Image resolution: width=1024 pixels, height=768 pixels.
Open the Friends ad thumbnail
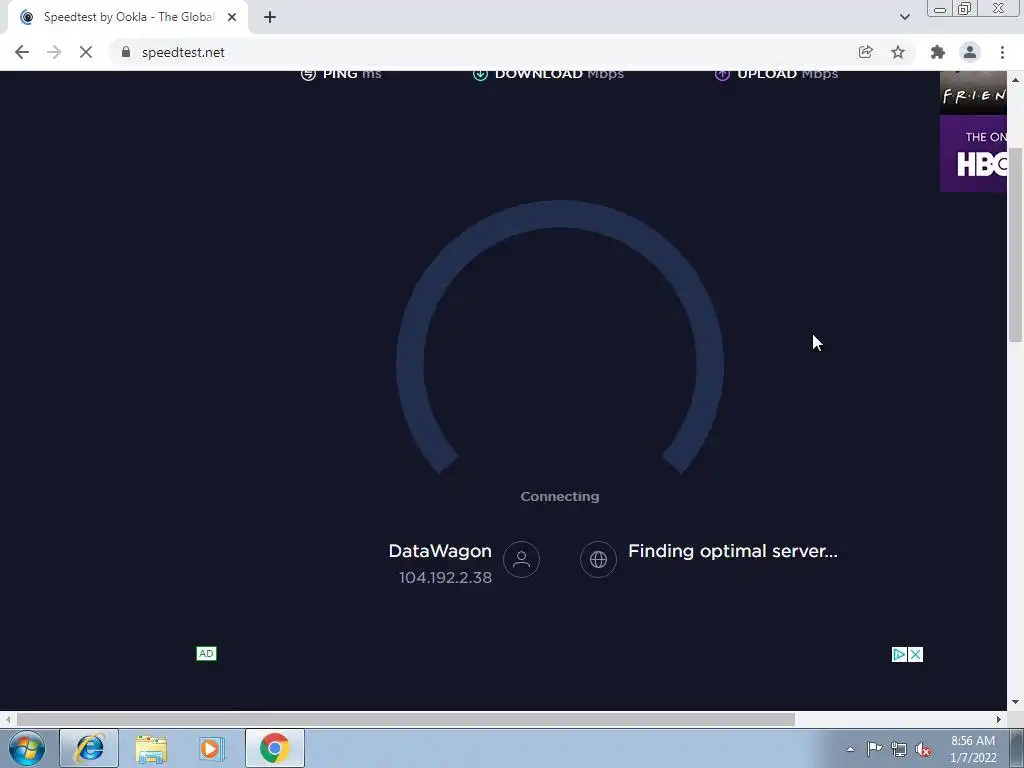[x=973, y=92]
